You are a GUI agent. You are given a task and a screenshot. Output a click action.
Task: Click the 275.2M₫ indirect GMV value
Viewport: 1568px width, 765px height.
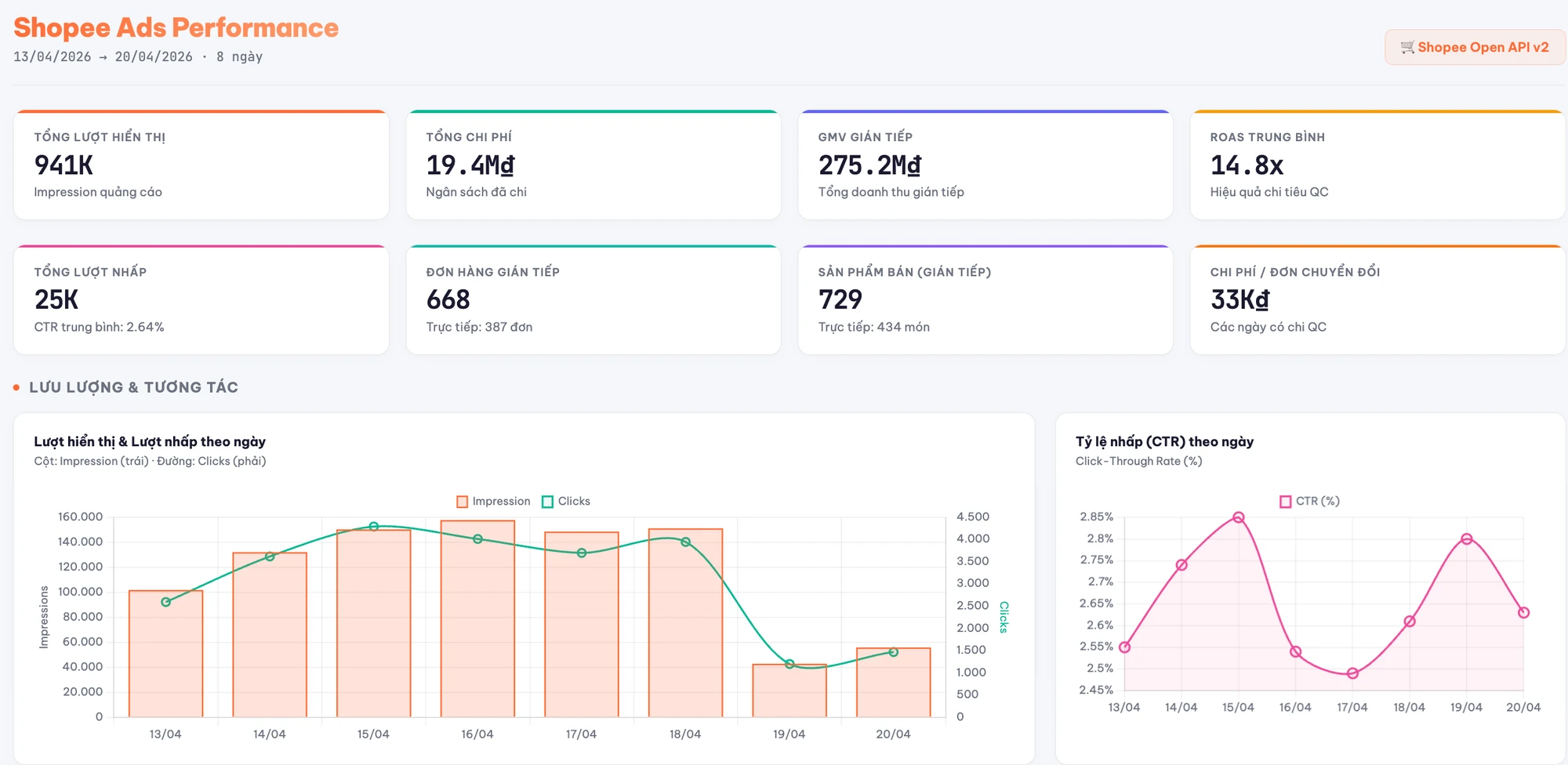point(870,165)
